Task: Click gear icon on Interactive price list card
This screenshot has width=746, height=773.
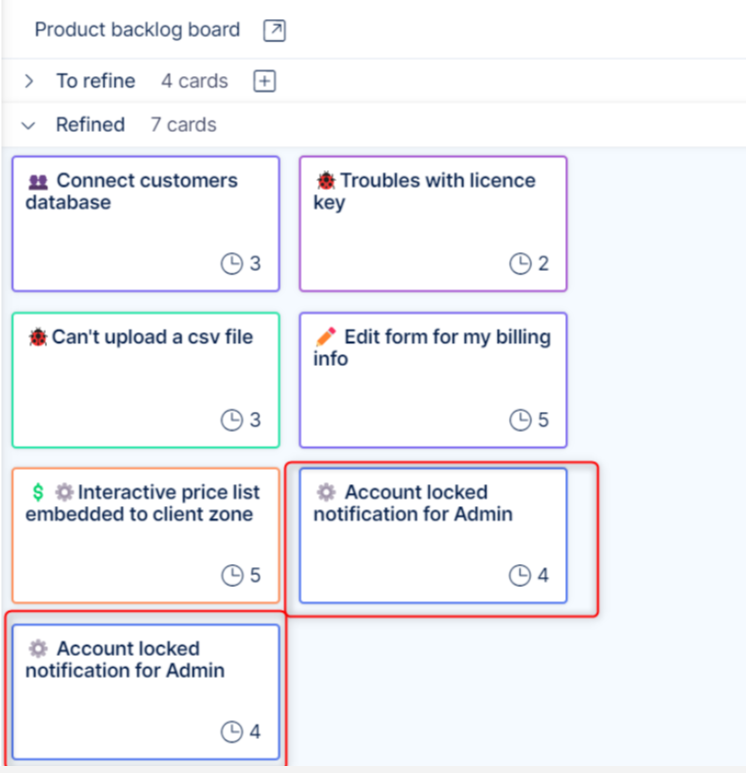Action: (64, 492)
